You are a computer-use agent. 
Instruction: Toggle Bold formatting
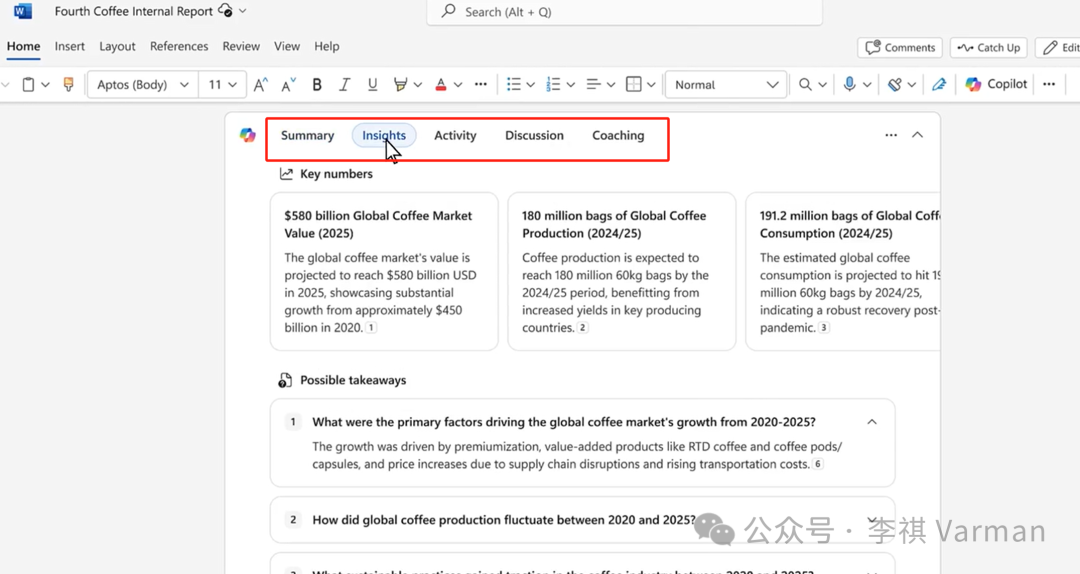[317, 85]
